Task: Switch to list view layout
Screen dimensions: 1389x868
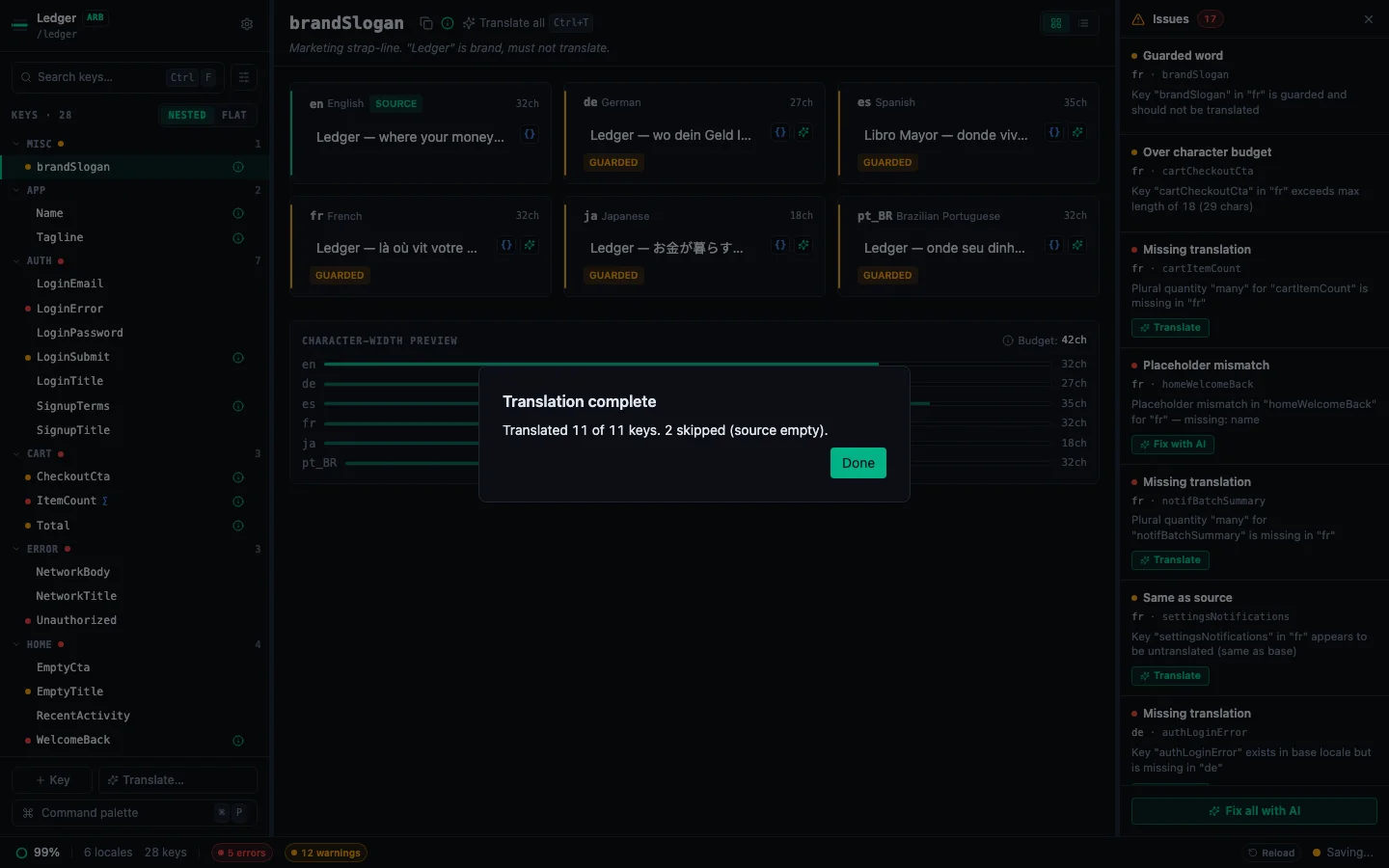Action: pyautogui.click(x=1083, y=23)
